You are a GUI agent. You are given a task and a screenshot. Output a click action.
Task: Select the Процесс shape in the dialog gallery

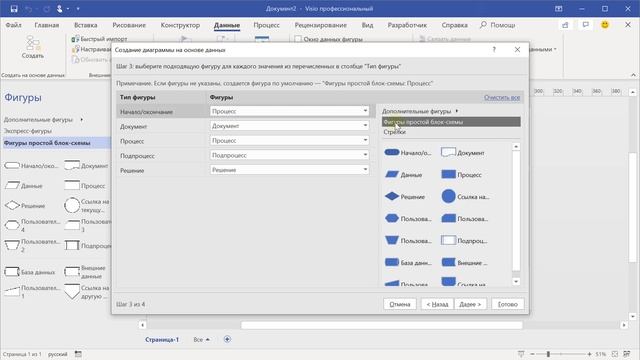(x=462, y=175)
